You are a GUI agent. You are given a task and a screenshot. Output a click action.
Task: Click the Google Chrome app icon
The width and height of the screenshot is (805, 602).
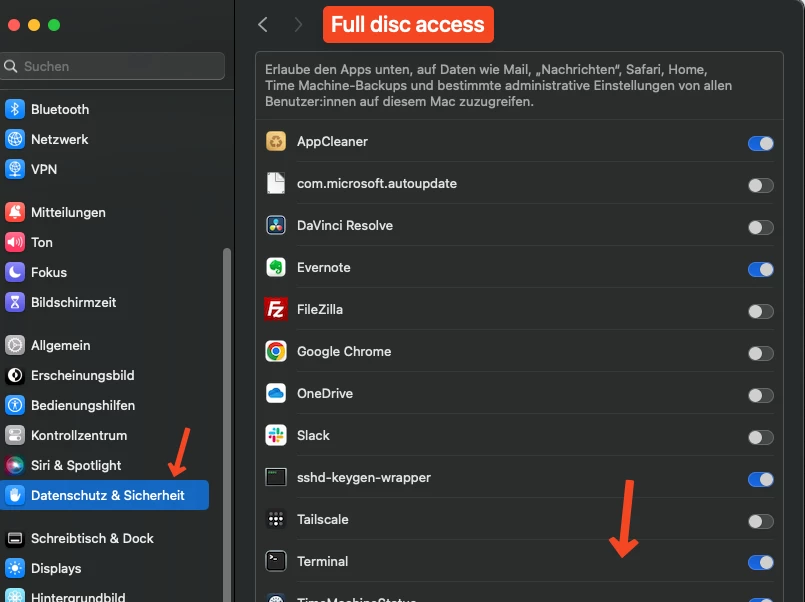pos(276,352)
